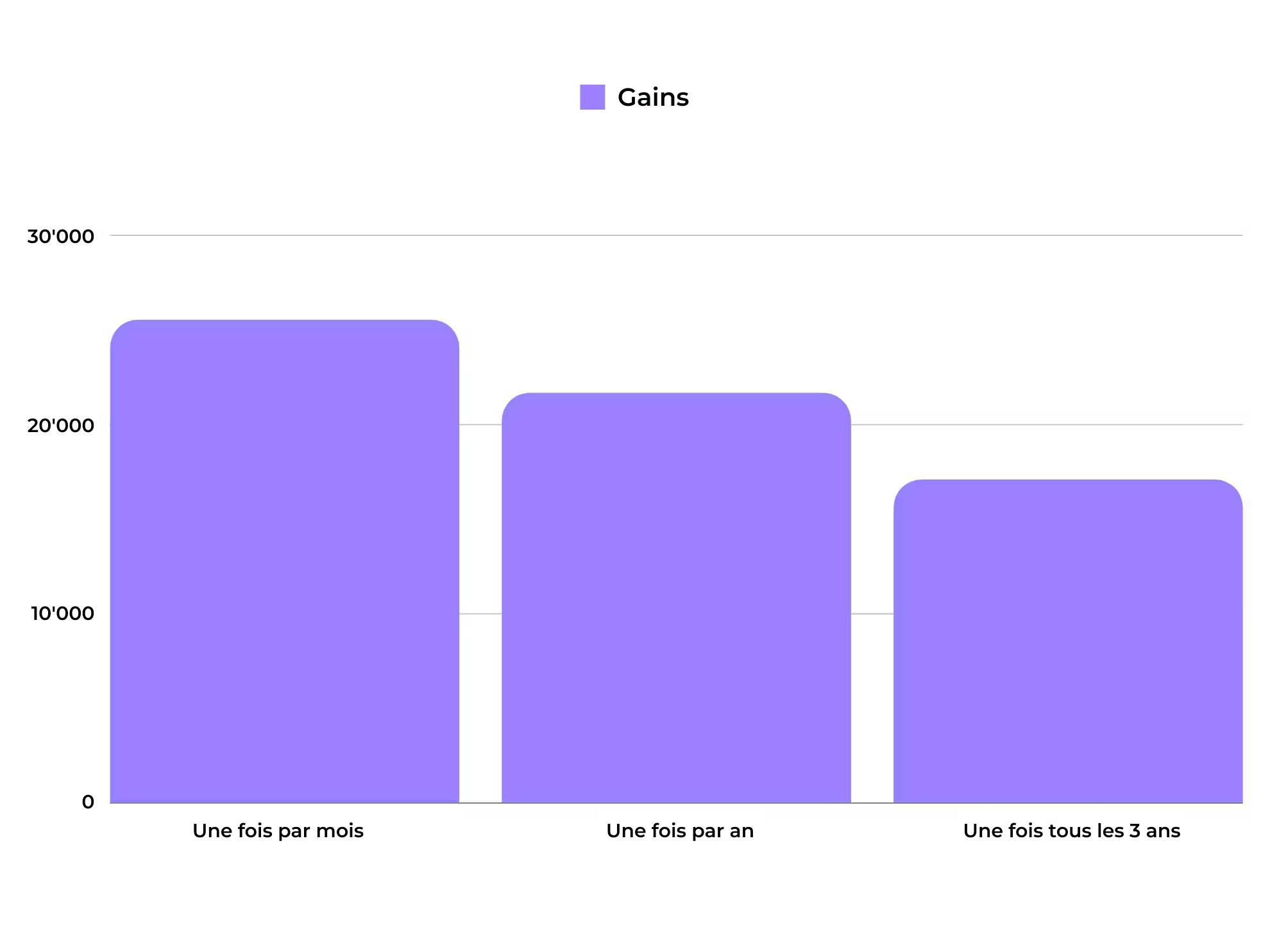Viewport: 1270px width, 952px height.
Task: Click the 20'000 gridline between the first two bars
Action: pyautogui.click(x=480, y=424)
